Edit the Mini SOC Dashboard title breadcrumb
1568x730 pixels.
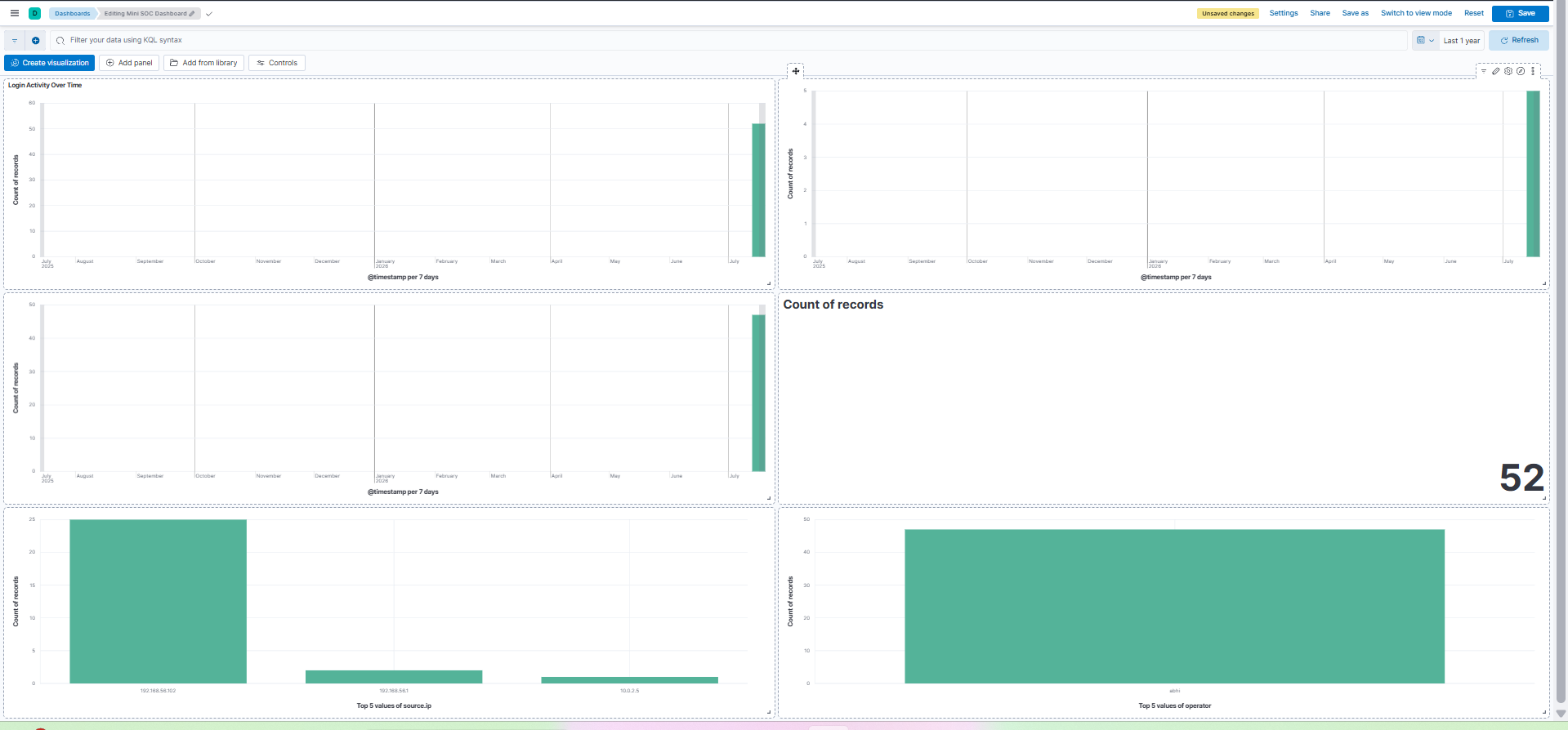[150, 13]
